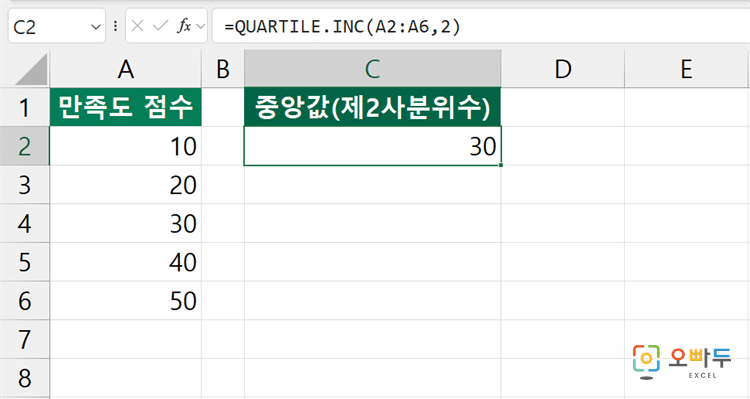
Task: Click cell A2 containing 10
Action: tap(125, 146)
